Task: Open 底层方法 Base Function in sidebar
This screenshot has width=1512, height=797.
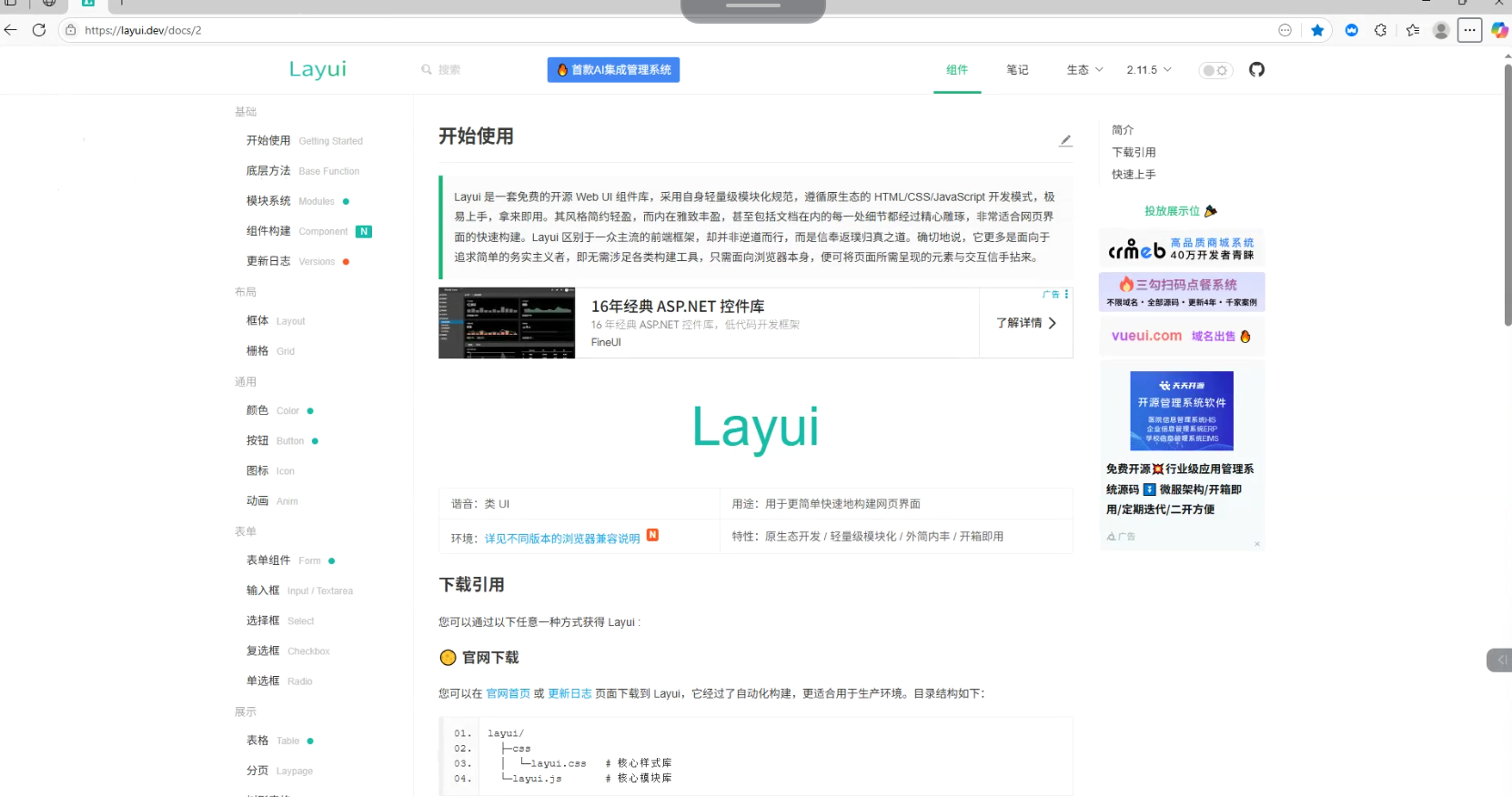Action: [302, 171]
